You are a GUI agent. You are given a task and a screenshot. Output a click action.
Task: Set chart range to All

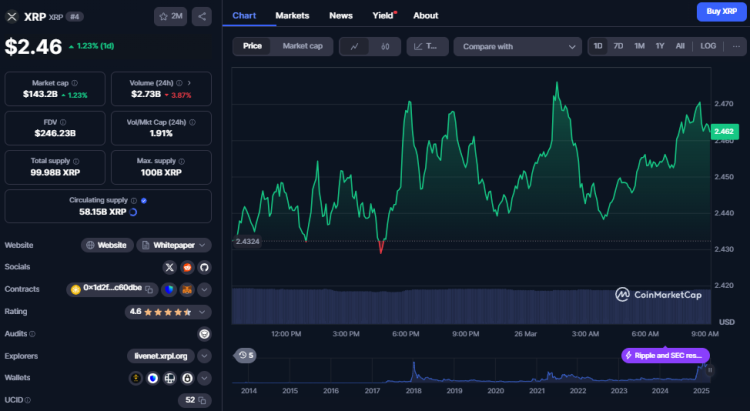pyautogui.click(x=680, y=46)
